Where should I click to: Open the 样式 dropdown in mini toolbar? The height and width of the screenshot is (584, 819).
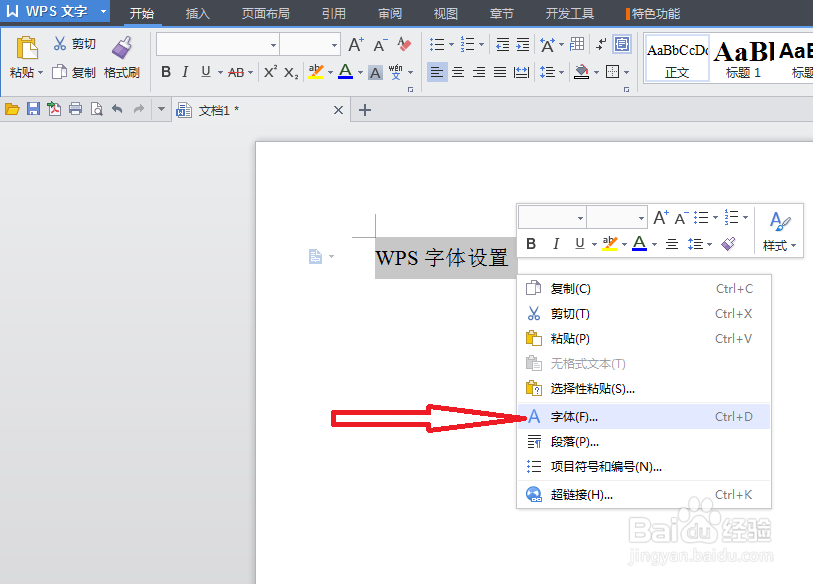[779, 230]
